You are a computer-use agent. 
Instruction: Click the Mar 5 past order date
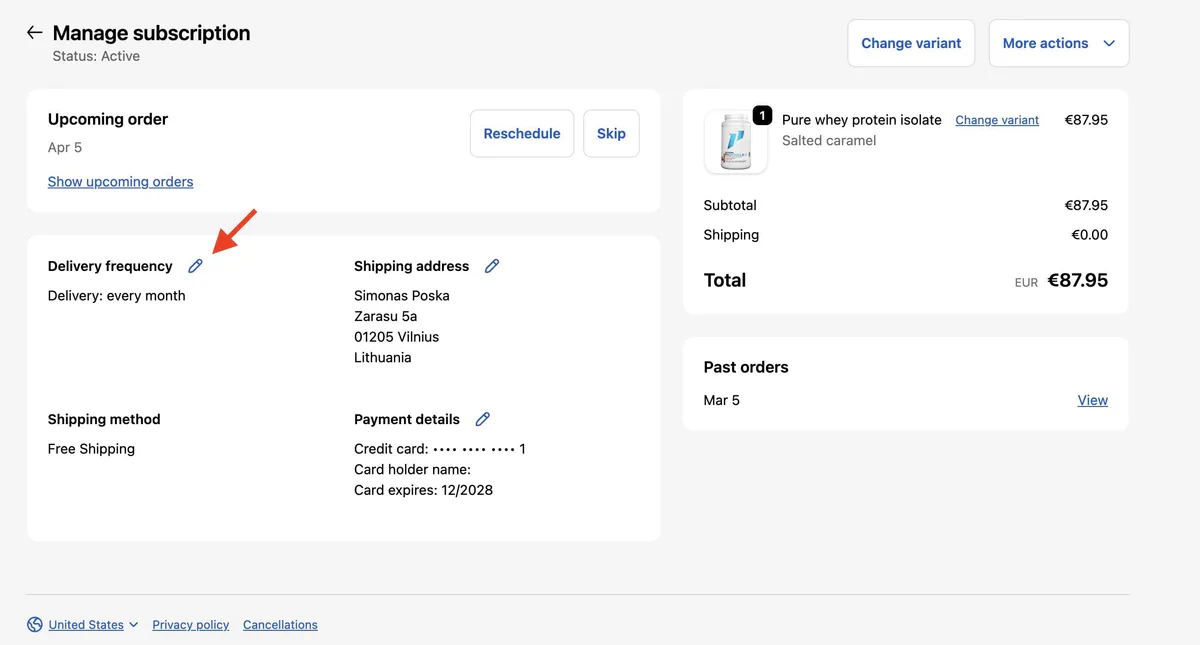(x=722, y=400)
